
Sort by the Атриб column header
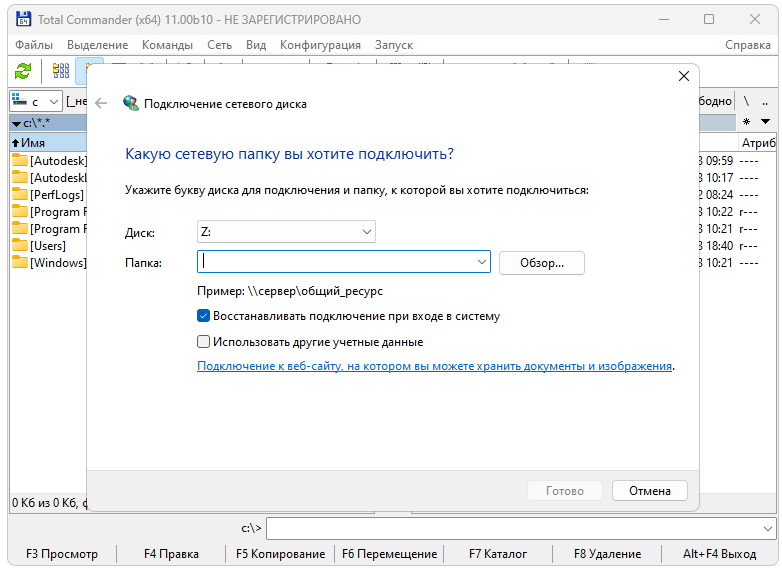pyautogui.click(x=758, y=143)
